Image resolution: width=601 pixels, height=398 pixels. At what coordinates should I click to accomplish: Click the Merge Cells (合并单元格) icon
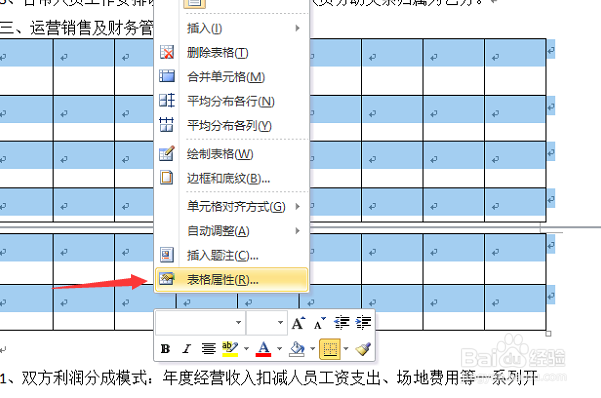[x=167, y=76]
